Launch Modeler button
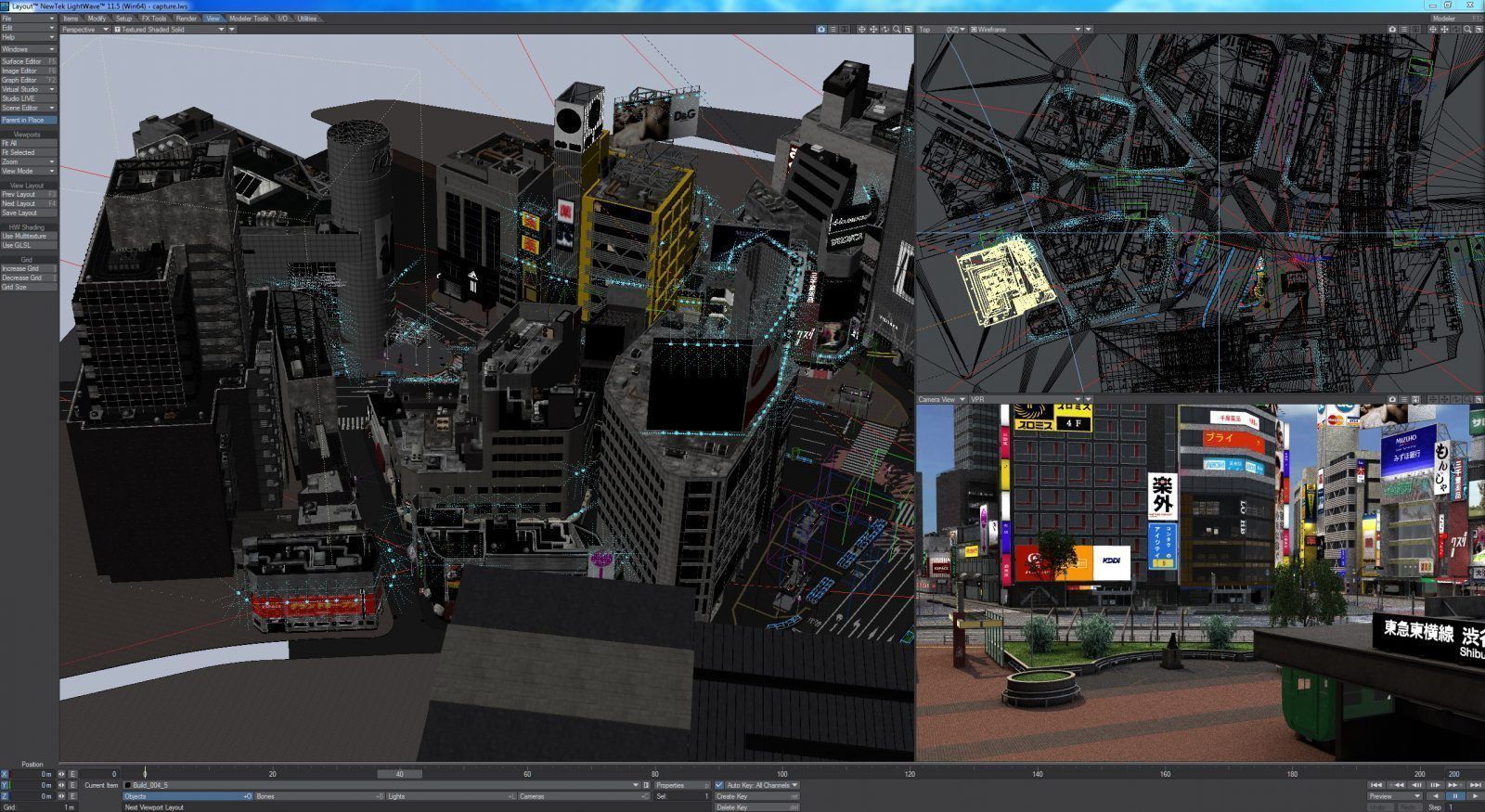Image resolution: width=1485 pixels, height=812 pixels. click(x=1457, y=19)
